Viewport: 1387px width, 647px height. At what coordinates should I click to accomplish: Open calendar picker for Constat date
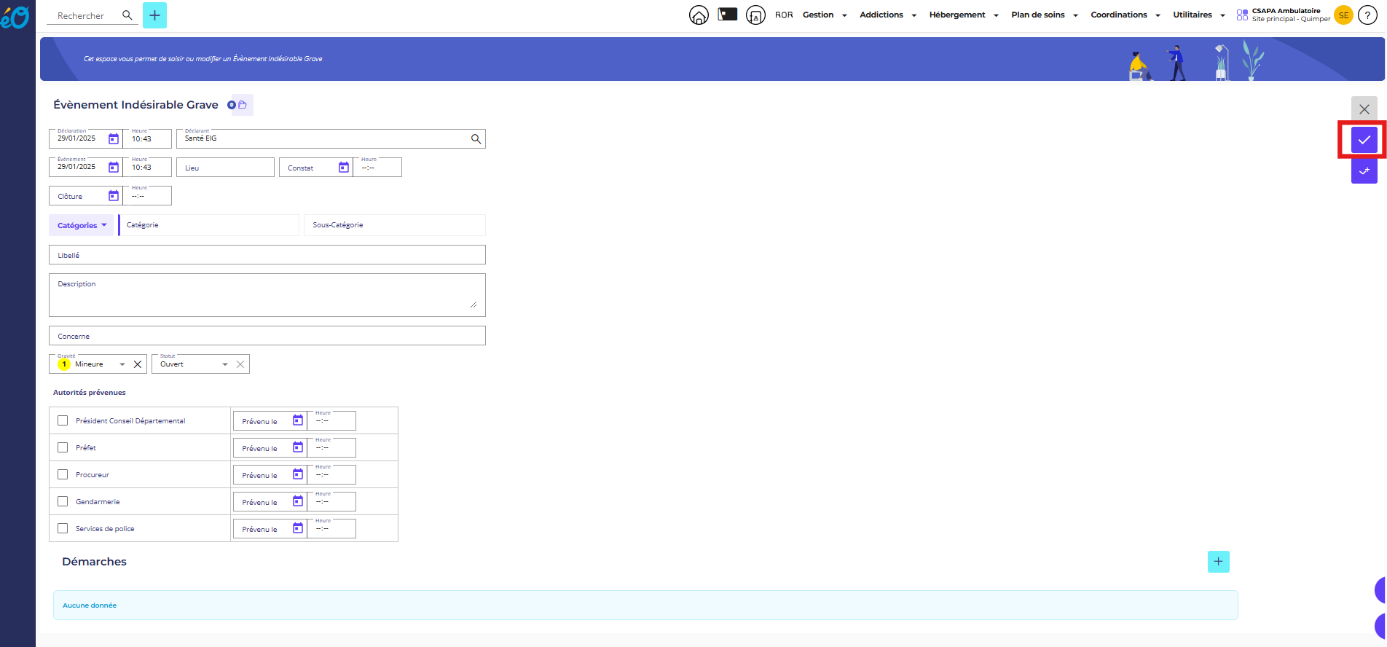(x=343, y=167)
